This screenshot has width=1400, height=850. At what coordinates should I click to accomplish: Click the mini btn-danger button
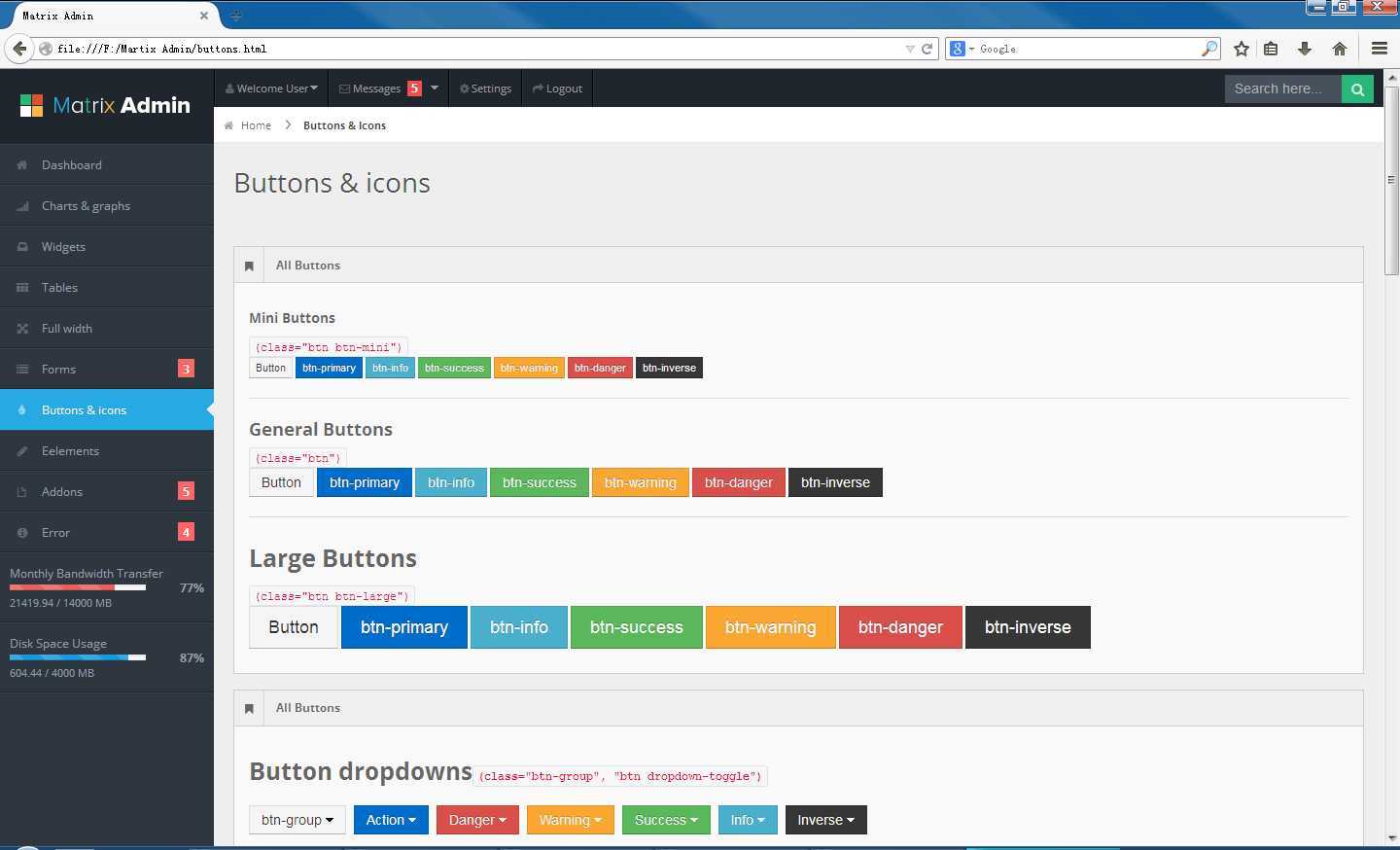click(600, 368)
